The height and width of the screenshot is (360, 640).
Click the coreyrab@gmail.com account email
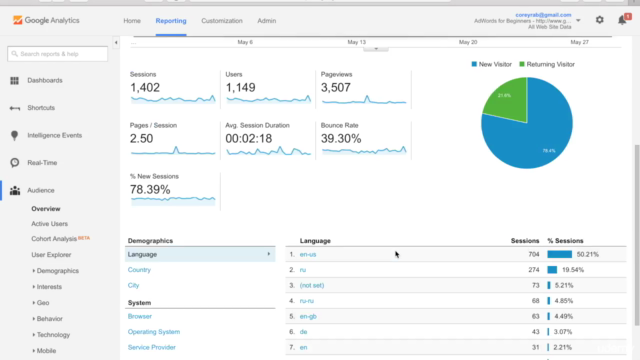coord(543,15)
